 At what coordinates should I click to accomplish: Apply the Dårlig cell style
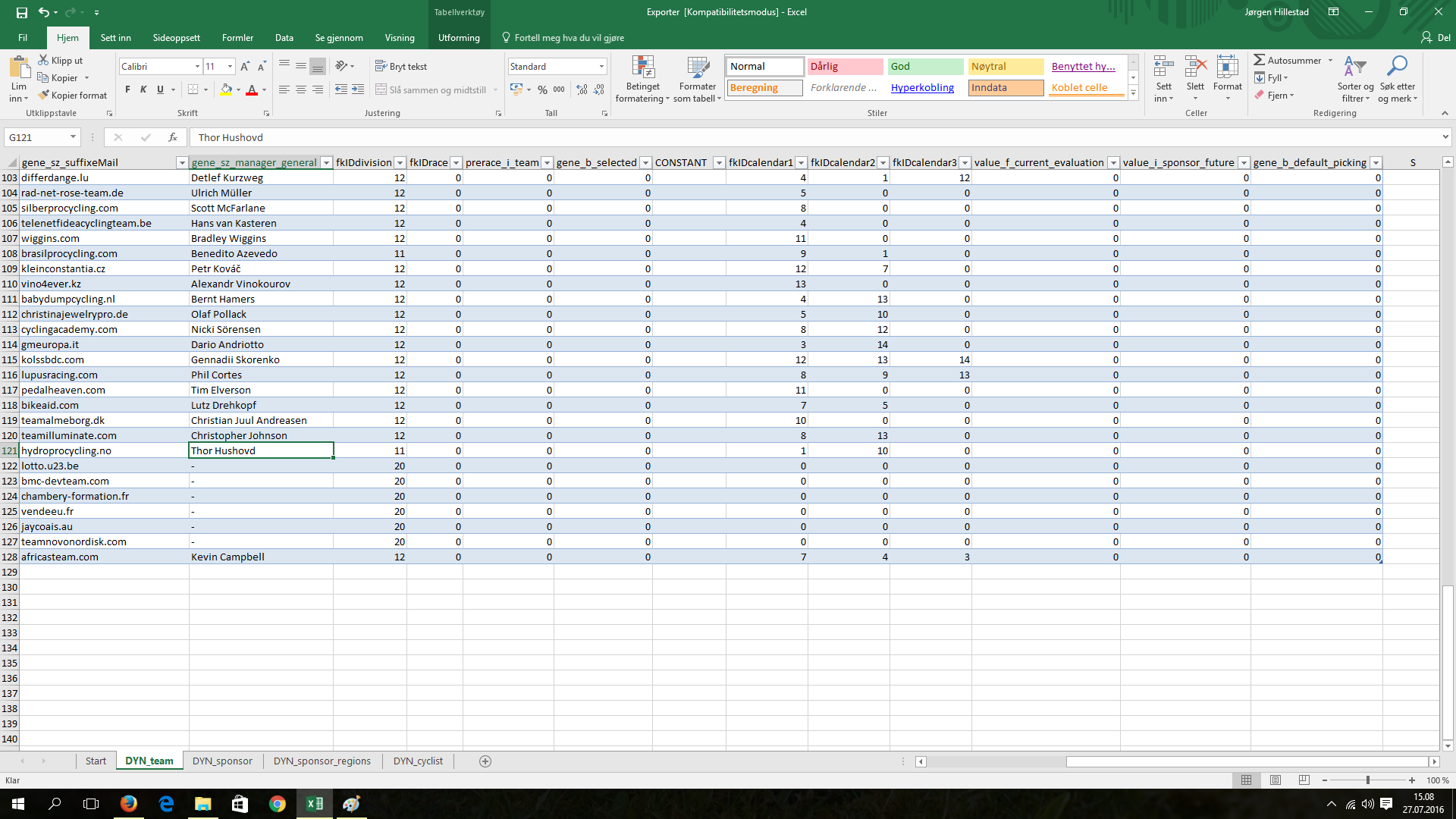point(844,66)
